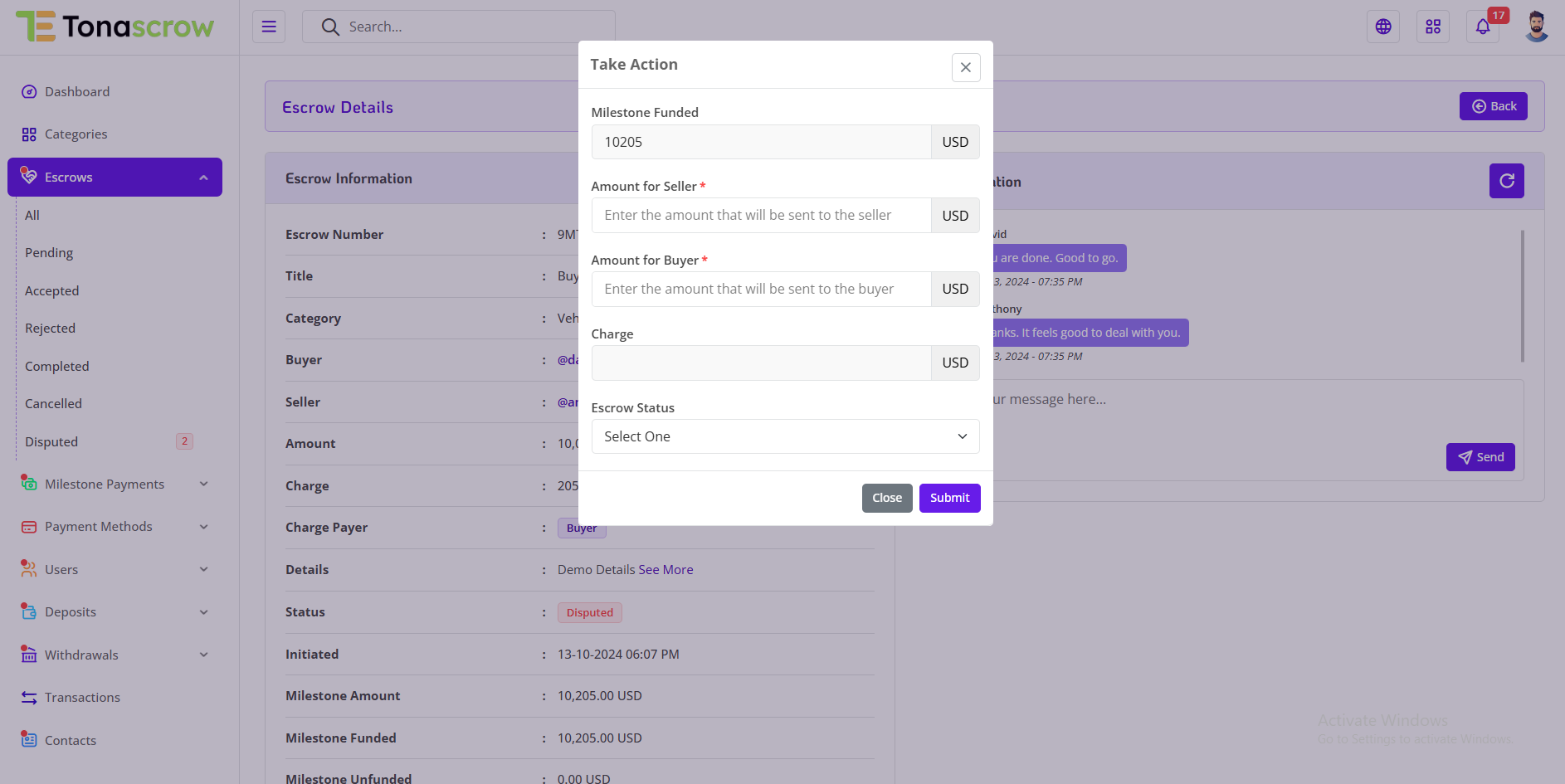Click the Submit button
Screen dimensions: 1565x784
[949, 498]
